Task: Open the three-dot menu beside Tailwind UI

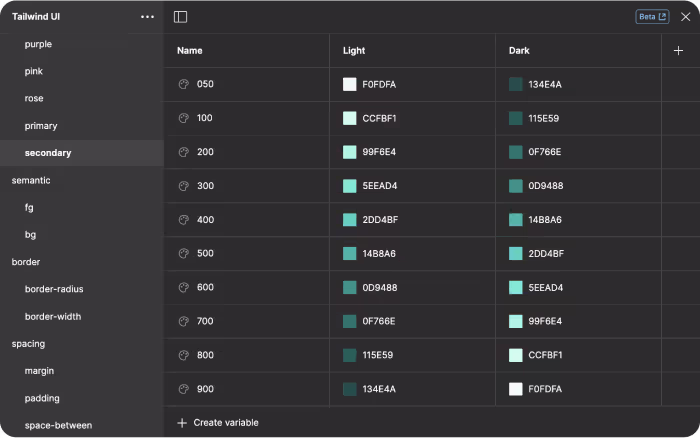Action: pos(147,17)
